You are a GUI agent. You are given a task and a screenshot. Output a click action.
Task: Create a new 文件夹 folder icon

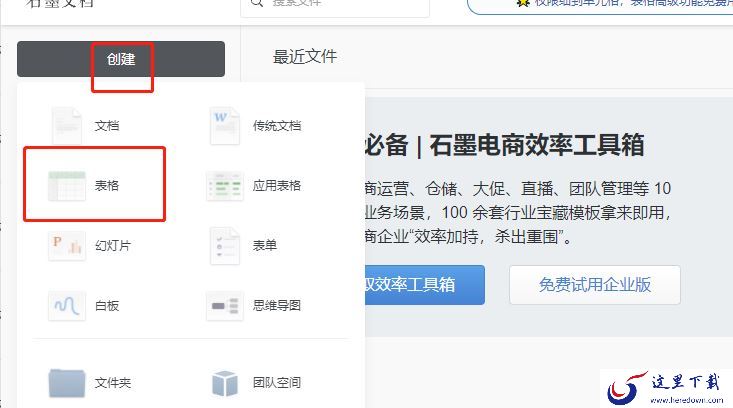[67, 383]
